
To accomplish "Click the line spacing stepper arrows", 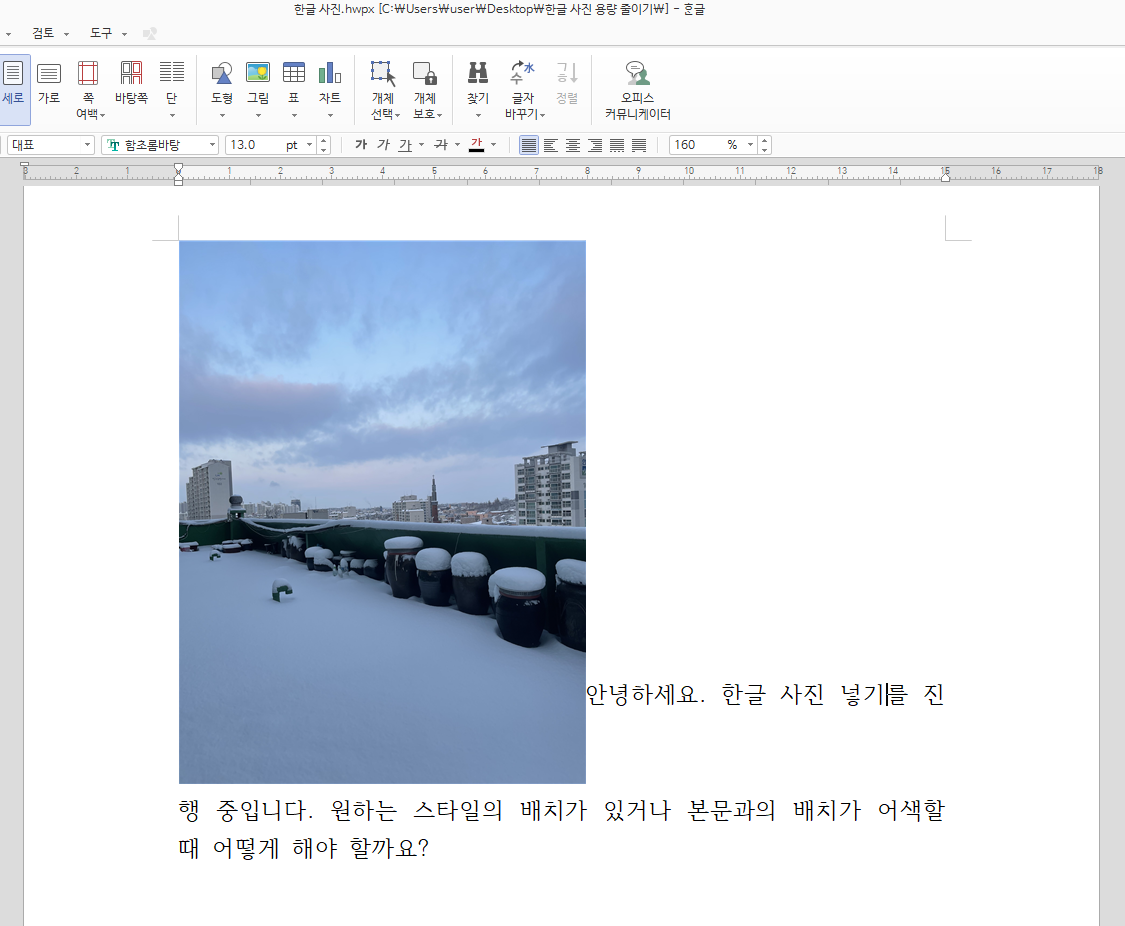I will click(765, 145).
